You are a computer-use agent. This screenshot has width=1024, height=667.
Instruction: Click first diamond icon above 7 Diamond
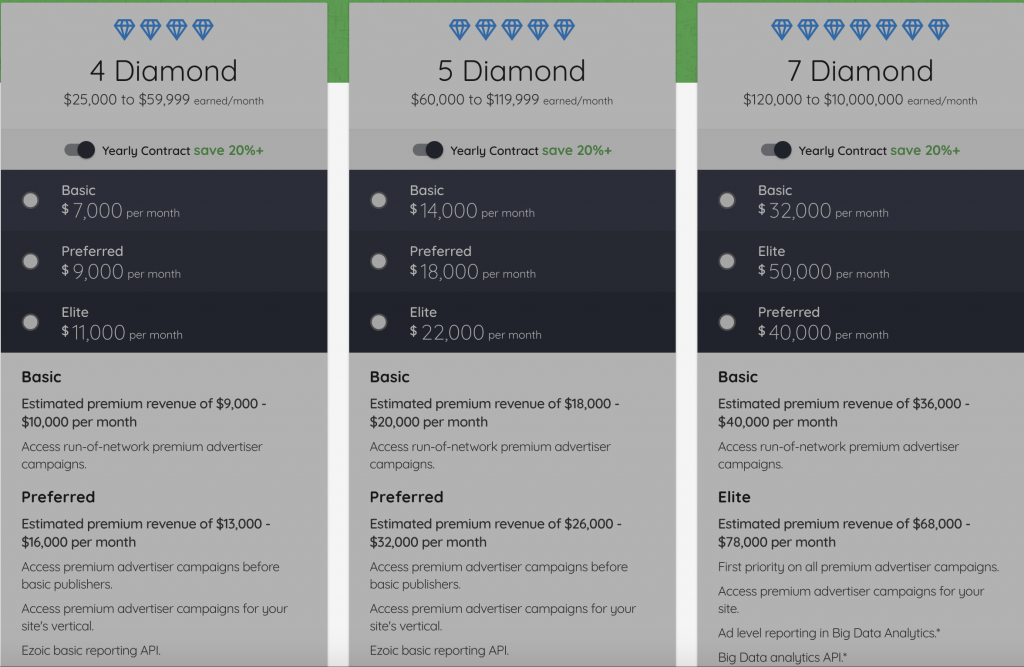click(x=782, y=29)
